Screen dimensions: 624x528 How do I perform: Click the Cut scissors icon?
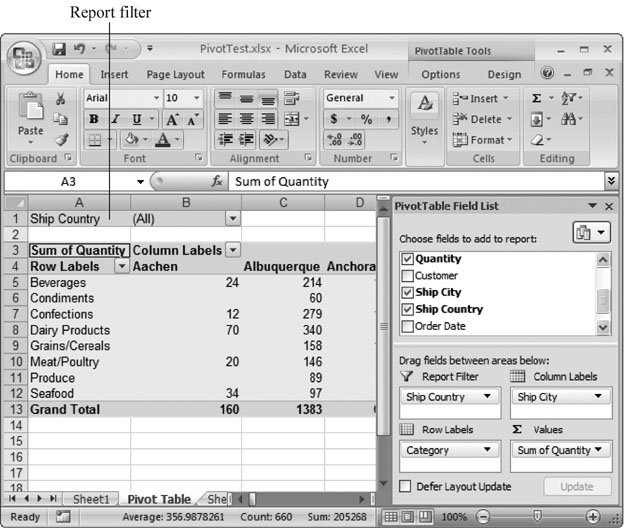pos(60,99)
